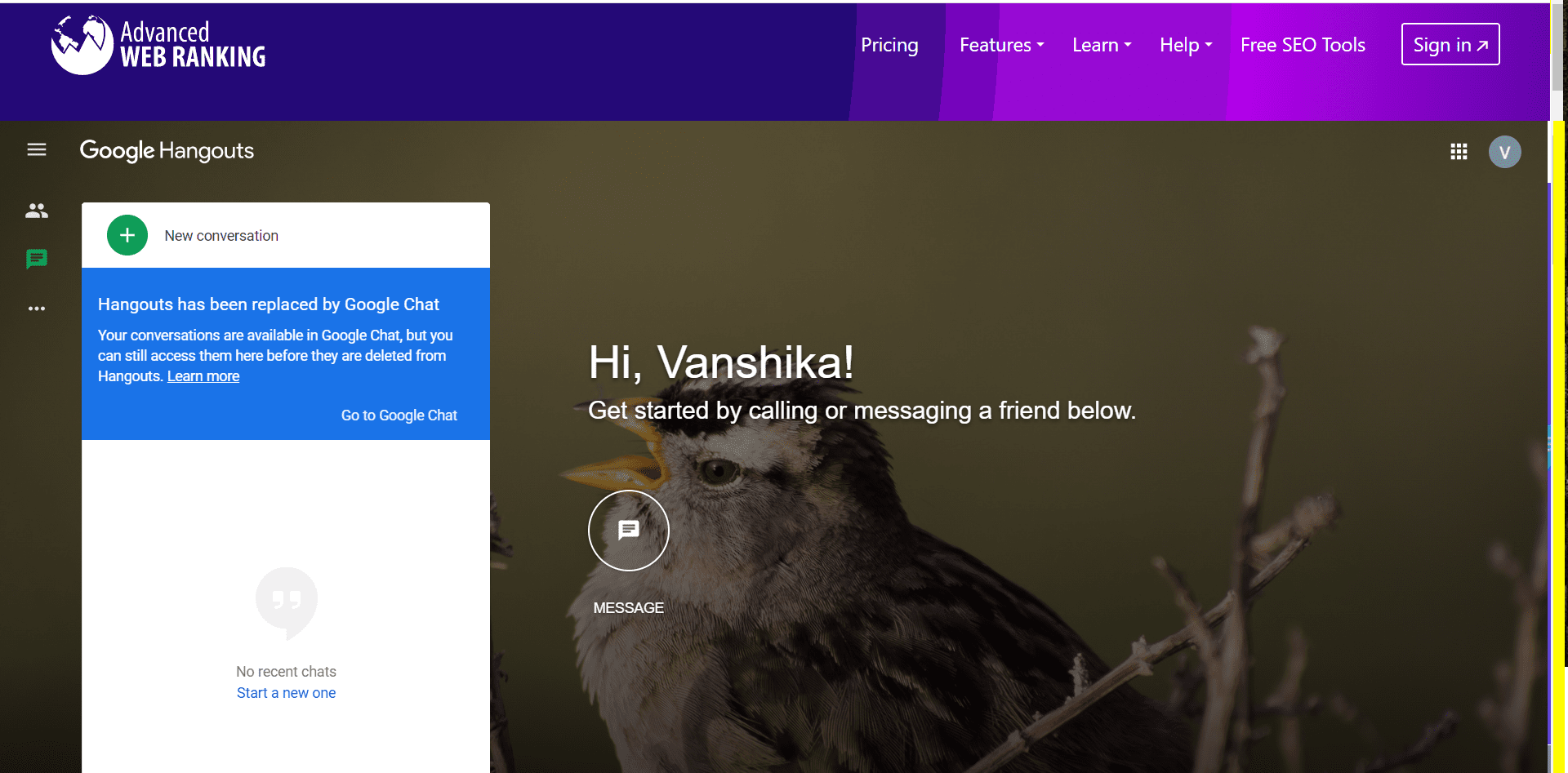Click the Sign in button

point(1450,45)
